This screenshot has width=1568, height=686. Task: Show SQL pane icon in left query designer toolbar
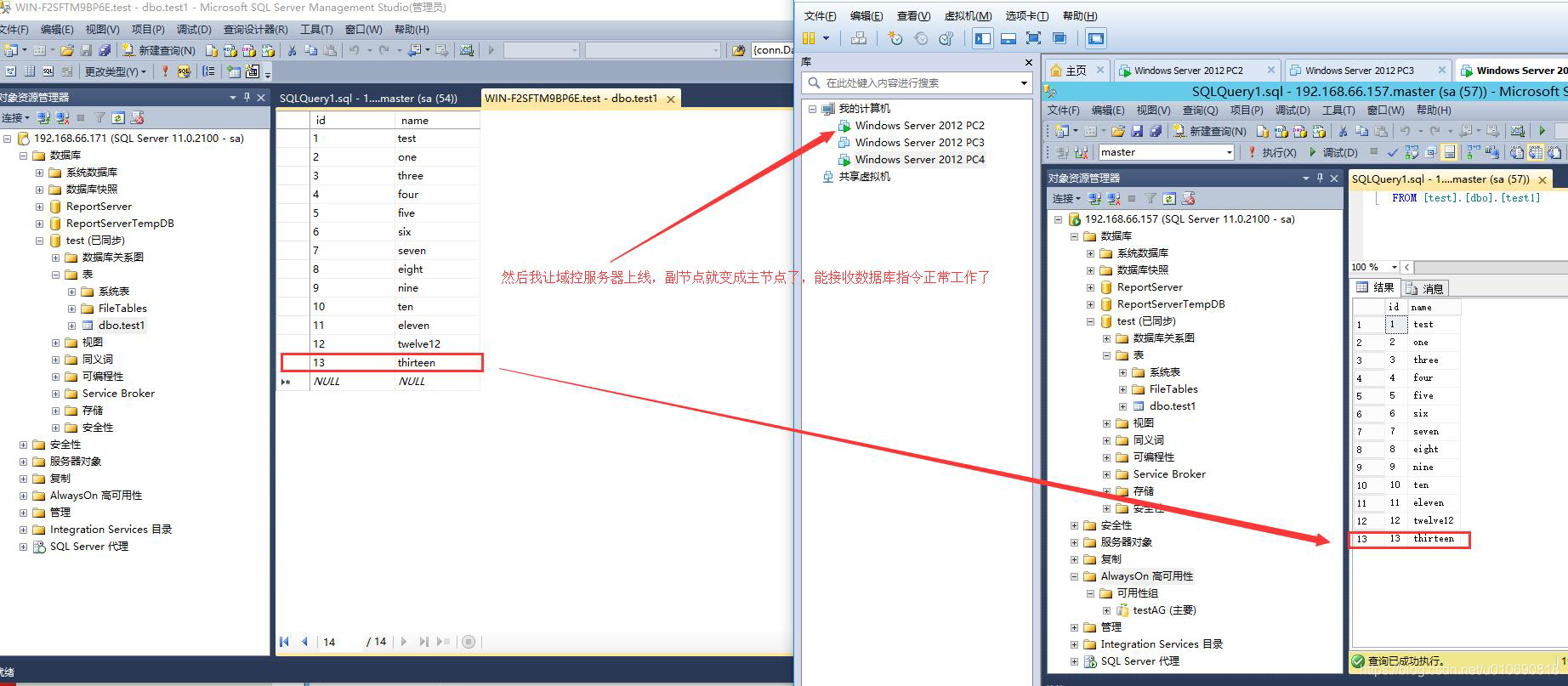[x=48, y=71]
